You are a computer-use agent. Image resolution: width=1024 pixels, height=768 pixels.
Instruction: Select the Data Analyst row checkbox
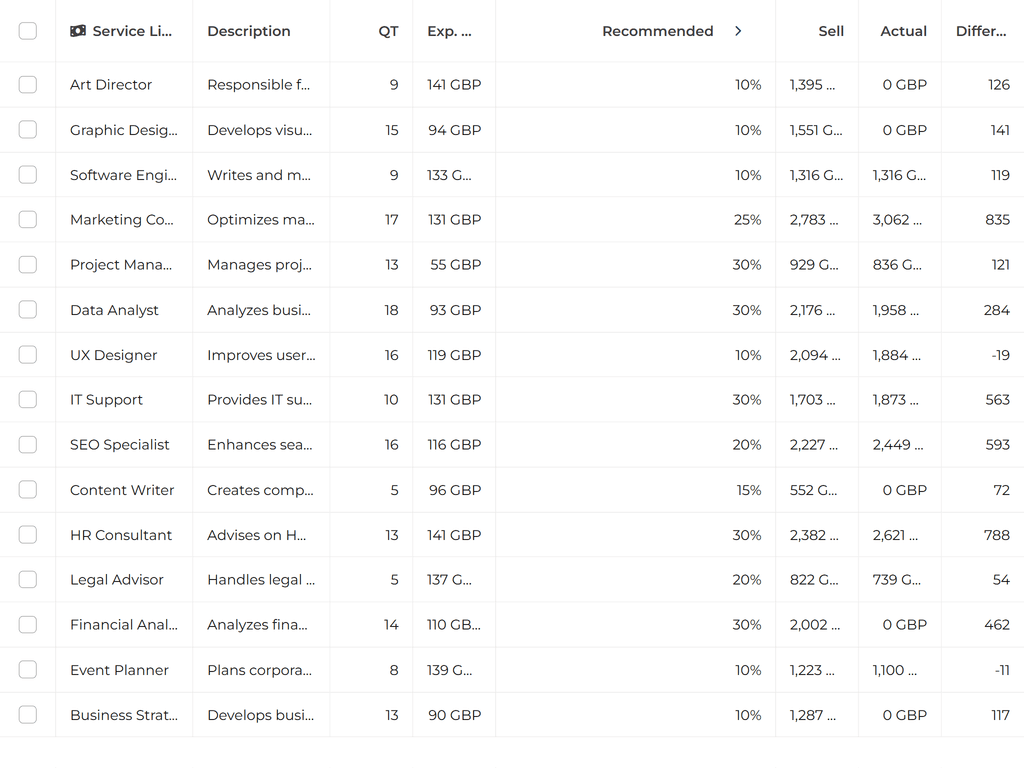28,310
